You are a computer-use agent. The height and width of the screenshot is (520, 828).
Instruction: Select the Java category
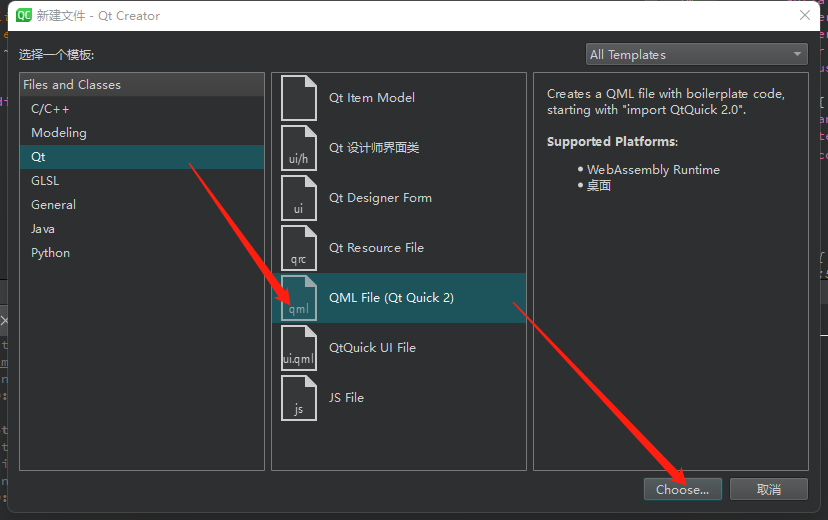pyautogui.click(x=142, y=229)
